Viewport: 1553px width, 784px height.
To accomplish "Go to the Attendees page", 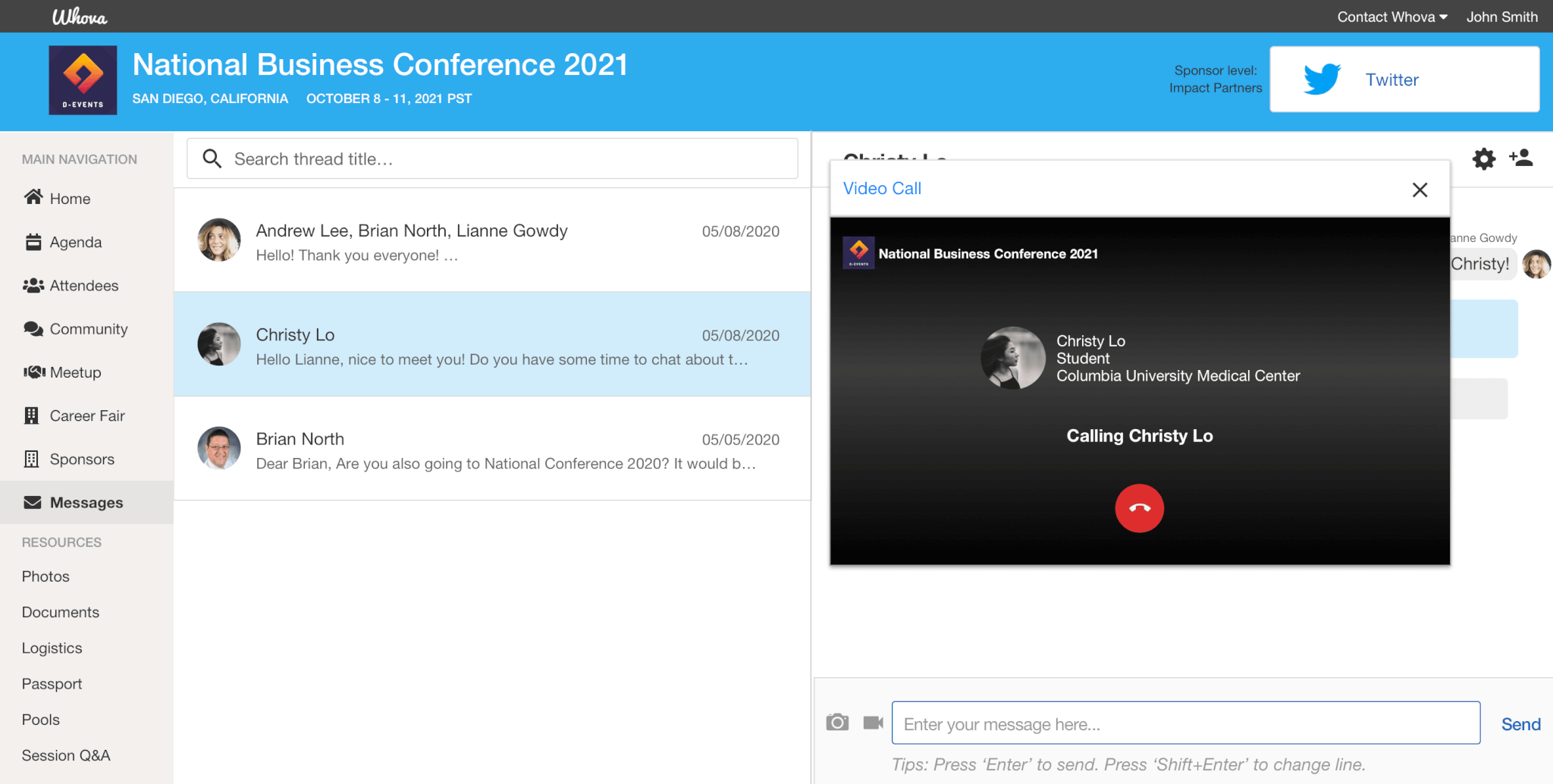I will [x=83, y=286].
